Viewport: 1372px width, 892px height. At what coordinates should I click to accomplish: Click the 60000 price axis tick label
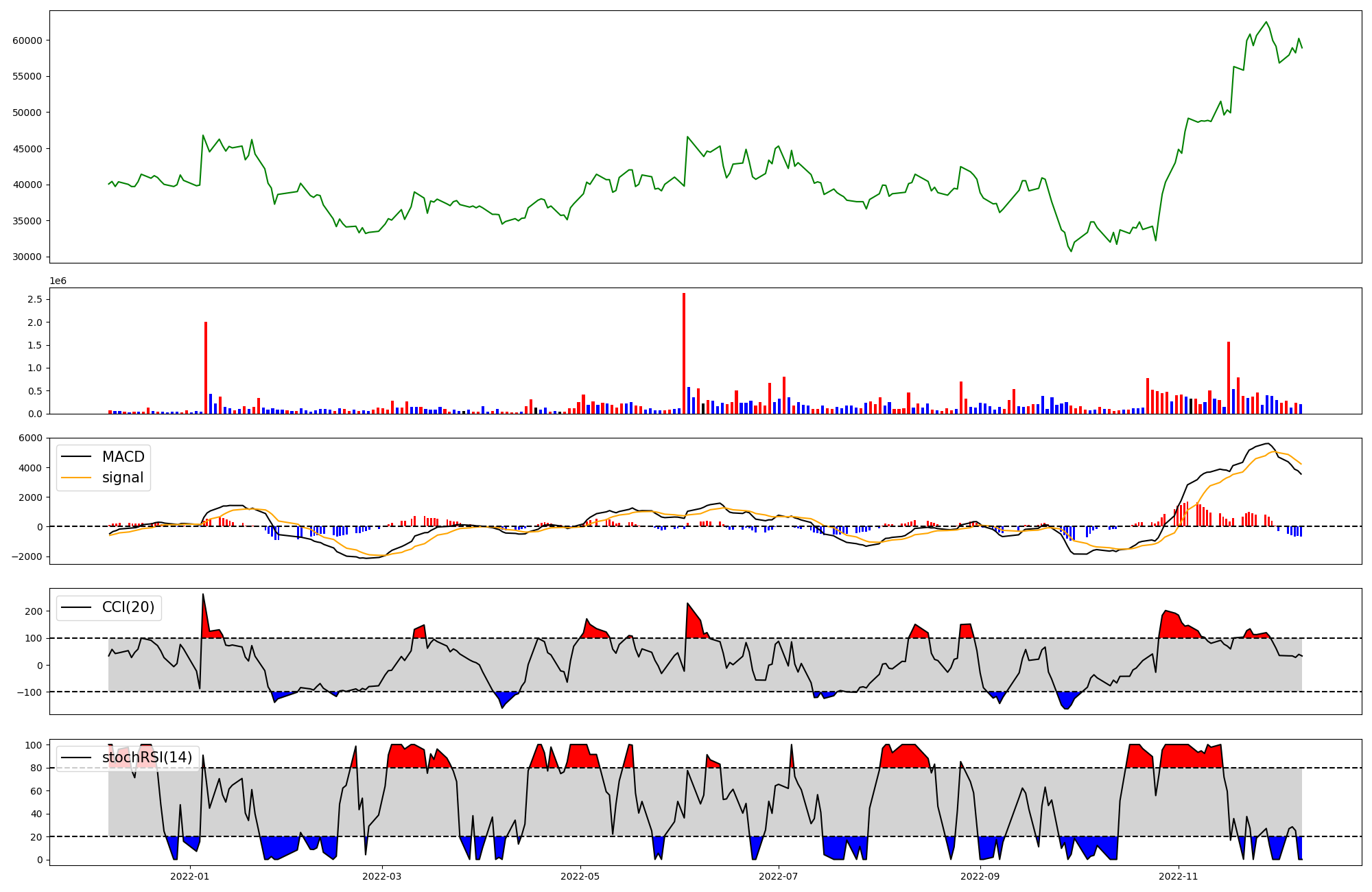[x=27, y=40]
